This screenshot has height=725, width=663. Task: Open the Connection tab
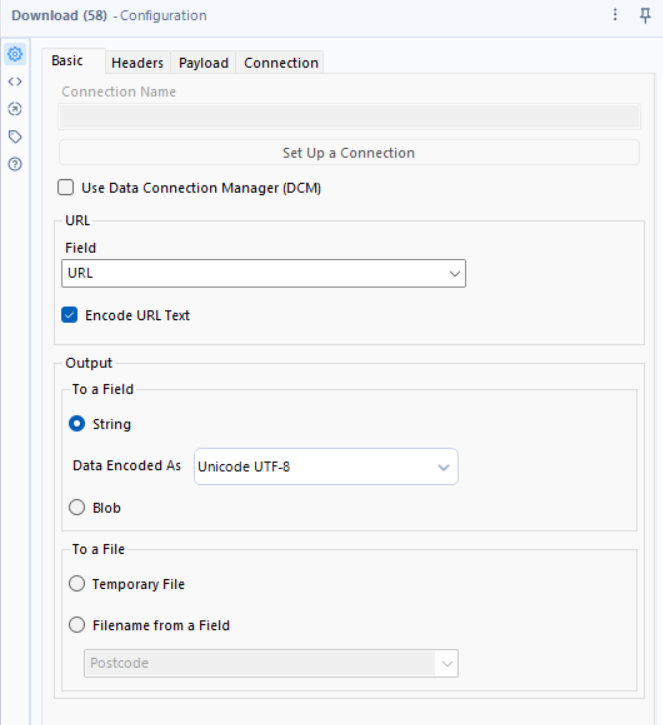pyautogui.click(x=281, y=62)
